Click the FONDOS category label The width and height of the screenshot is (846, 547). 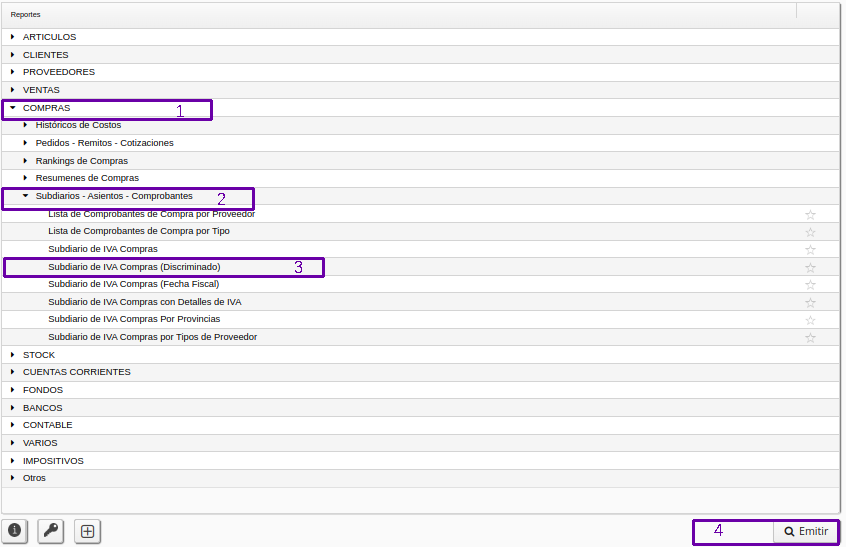tap(43, 389)
